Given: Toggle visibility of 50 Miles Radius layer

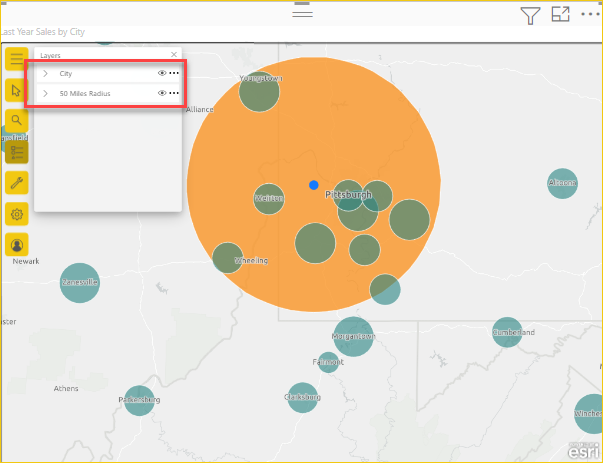Looking at the screenshot, I should 162,93.
